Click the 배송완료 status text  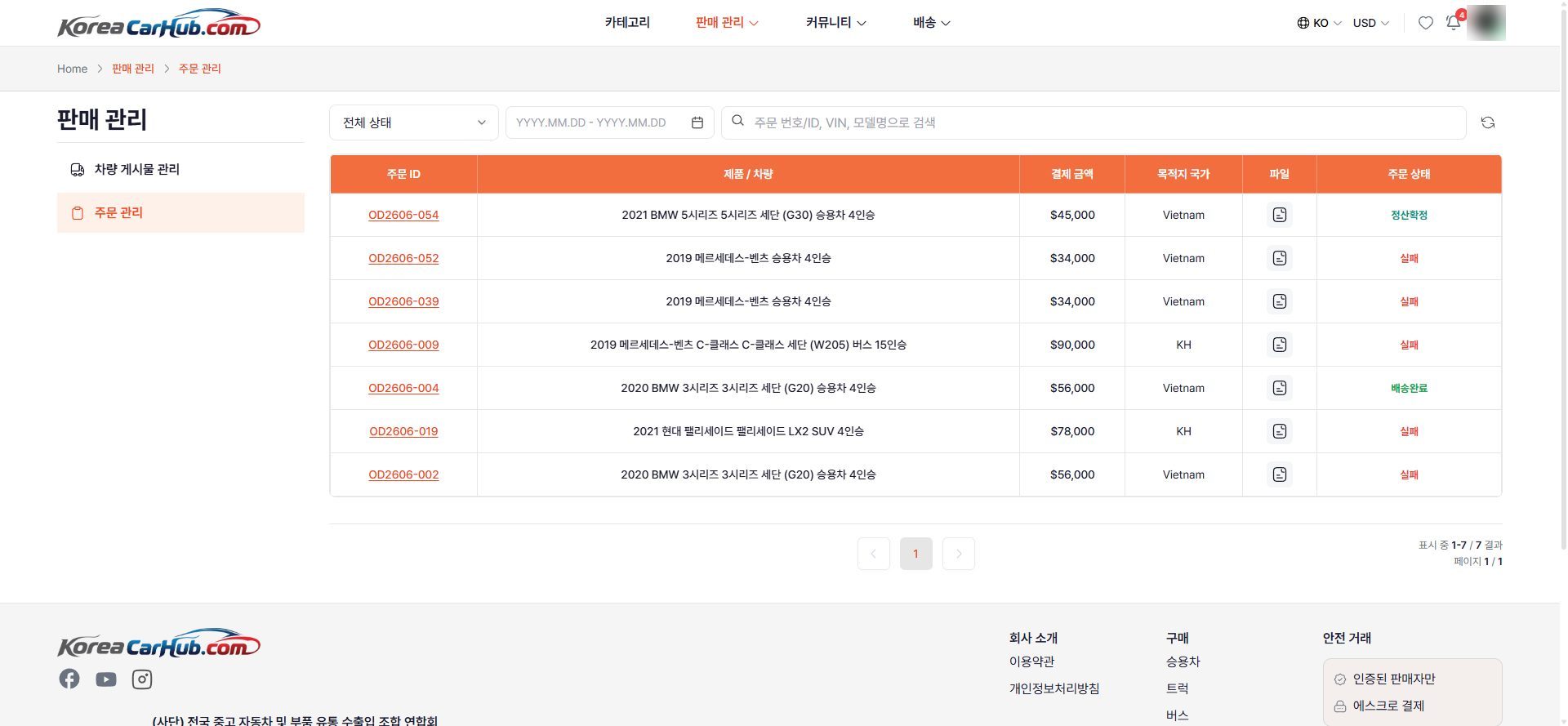pos(1409,388)
